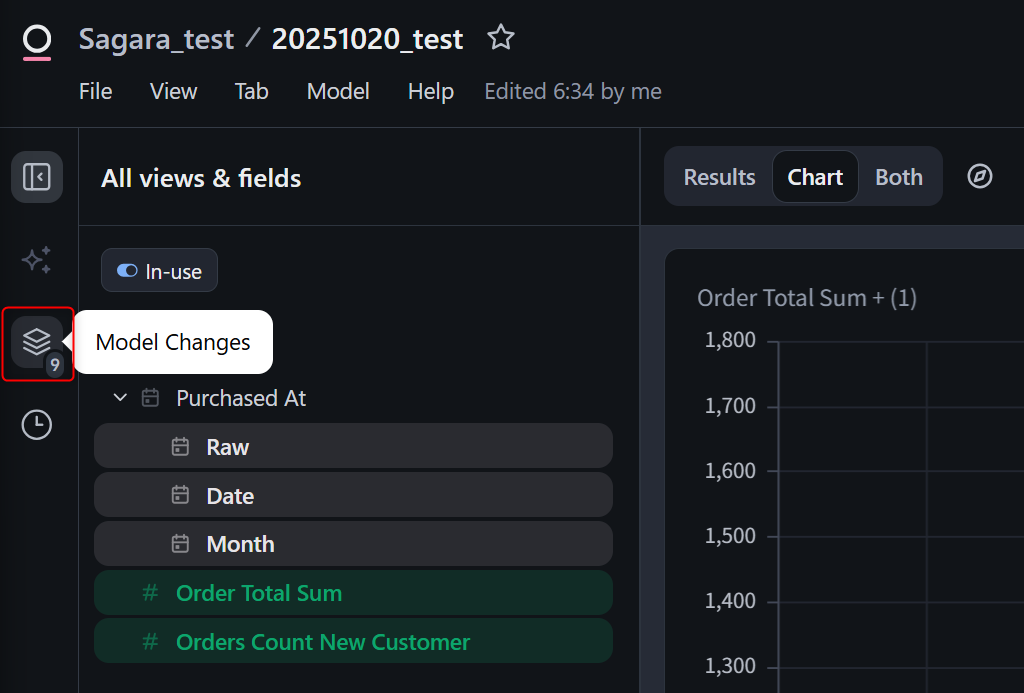The width and height of the screenshot is (1024, 693).
Task: Select the Order Total Sum measure
Action: (258, 593)
